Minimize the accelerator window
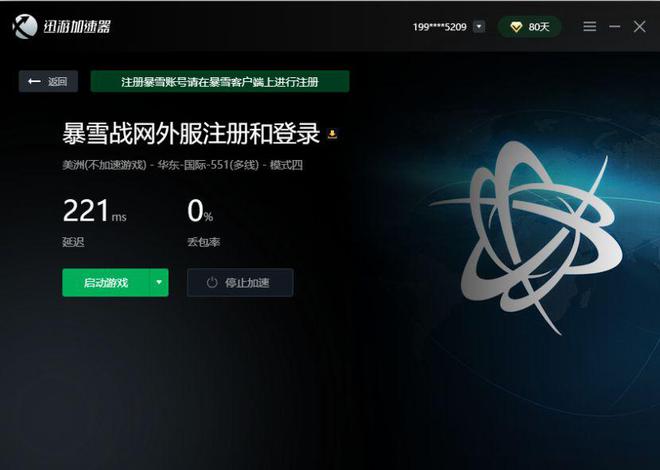This screenshot has height=470, width=660. [x=615, y=27]
